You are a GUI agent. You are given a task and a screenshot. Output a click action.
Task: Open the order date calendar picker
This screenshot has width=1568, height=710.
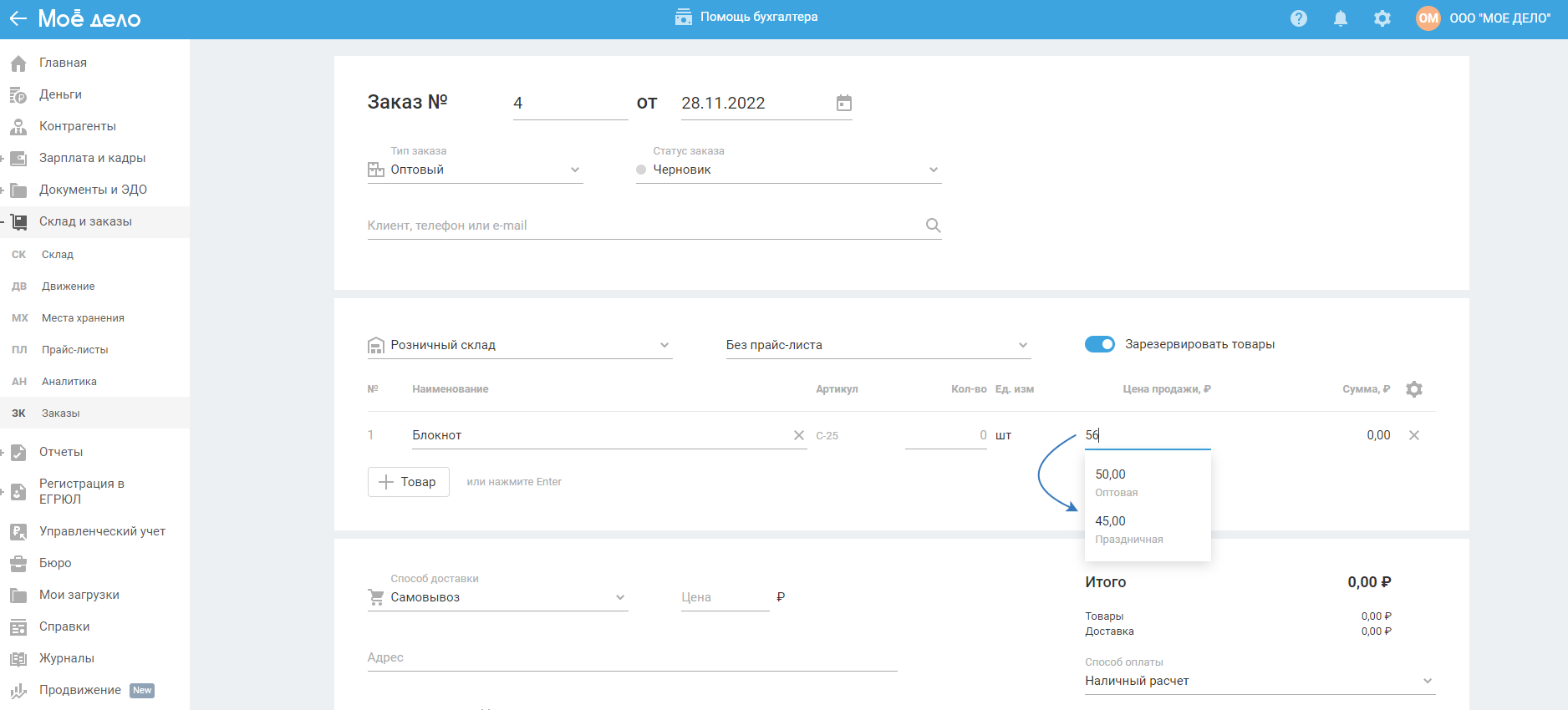tap(844, 103)
